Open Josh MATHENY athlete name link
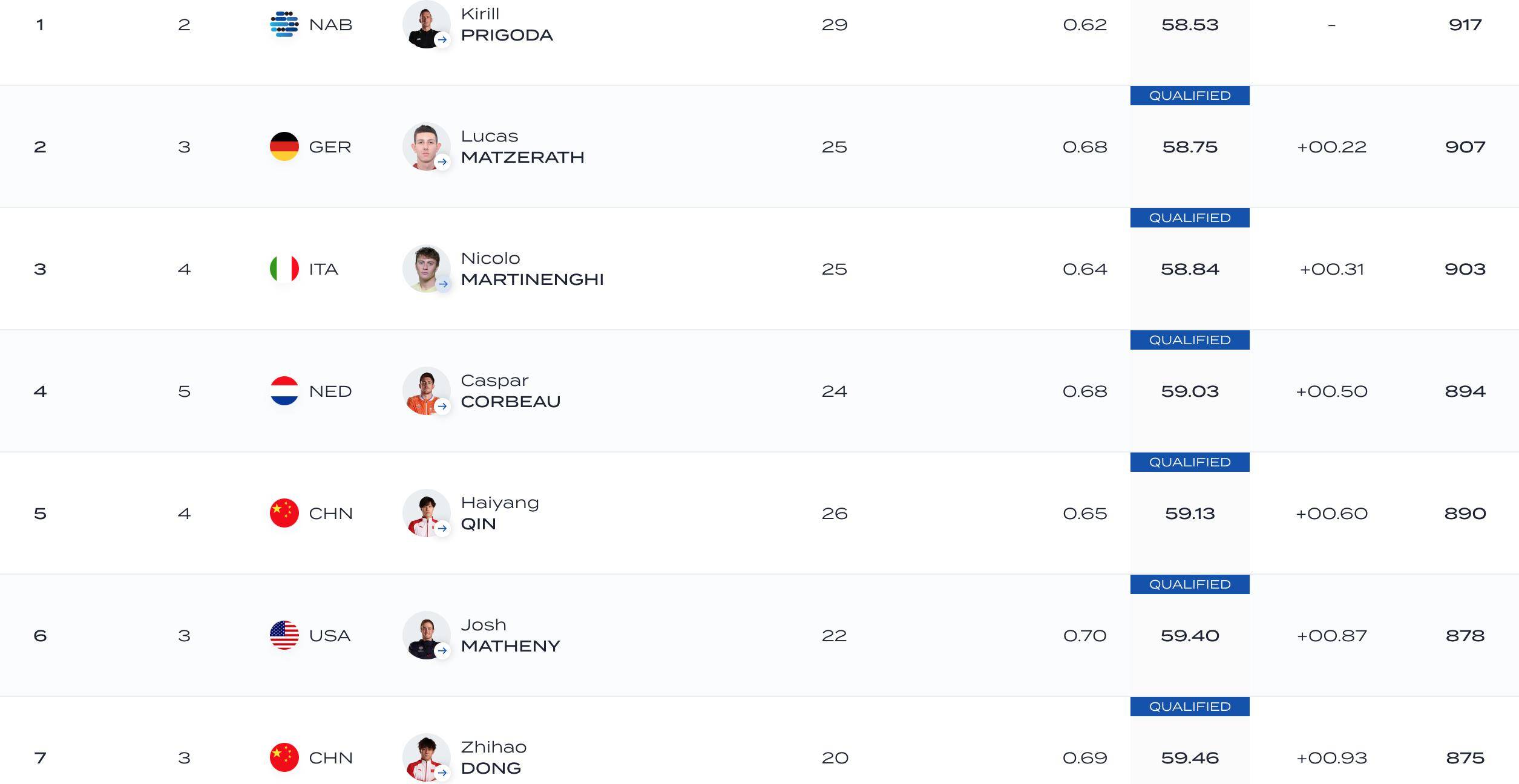The image size is (1519, 784). tap(510, 635)
